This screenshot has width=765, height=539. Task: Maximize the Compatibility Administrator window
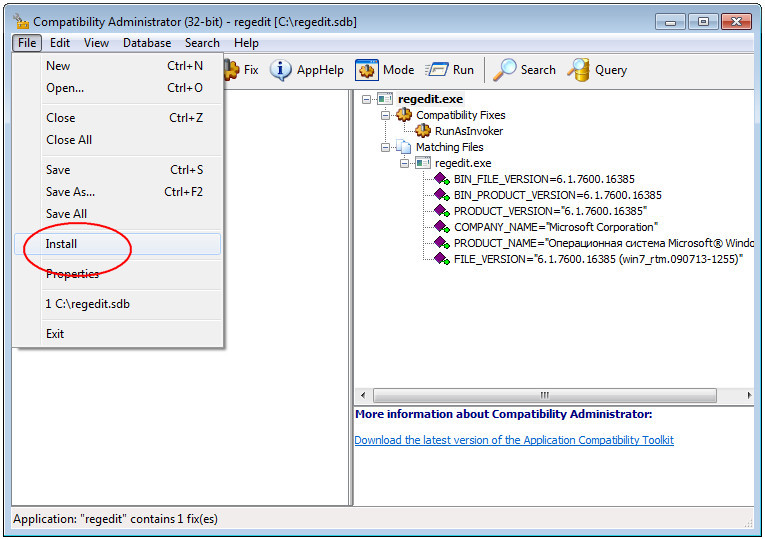[x=703, y=22]
